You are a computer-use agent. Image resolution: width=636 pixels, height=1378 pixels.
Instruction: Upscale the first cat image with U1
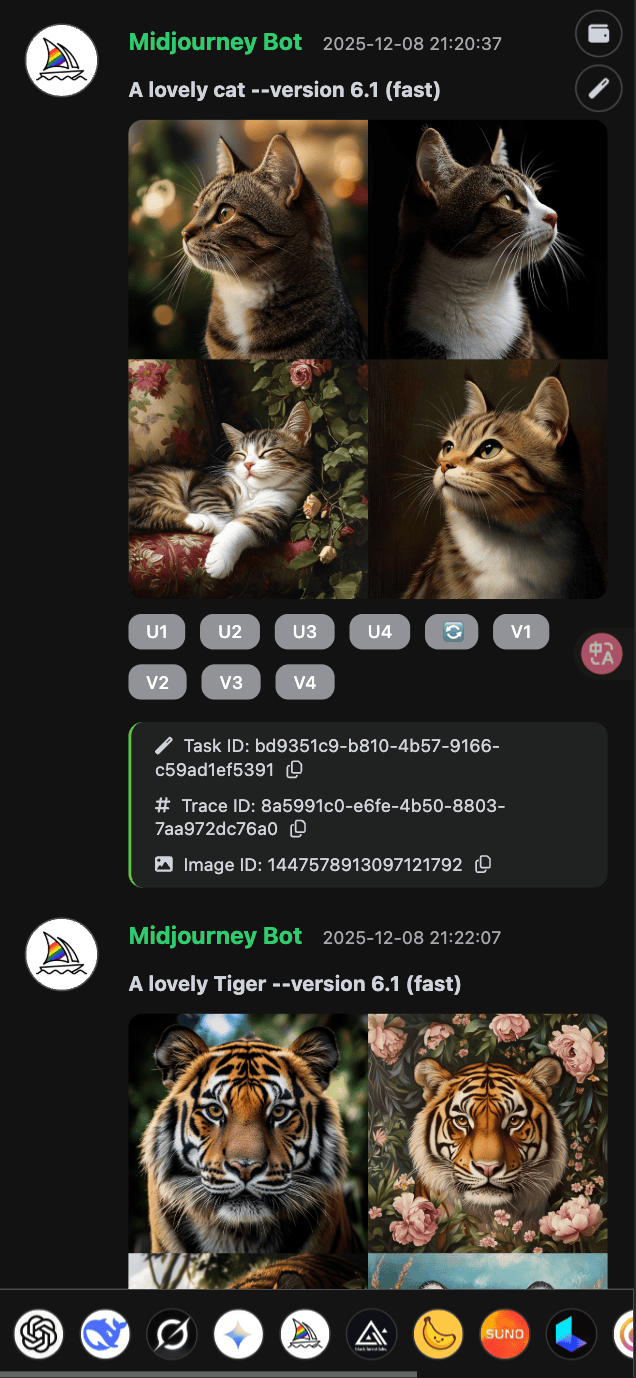[157, 632]
